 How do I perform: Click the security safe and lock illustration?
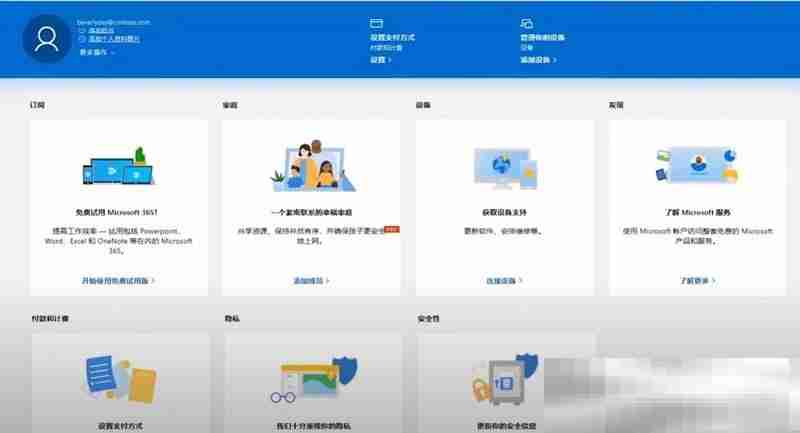pyautogui.click(x=505, y=379)
